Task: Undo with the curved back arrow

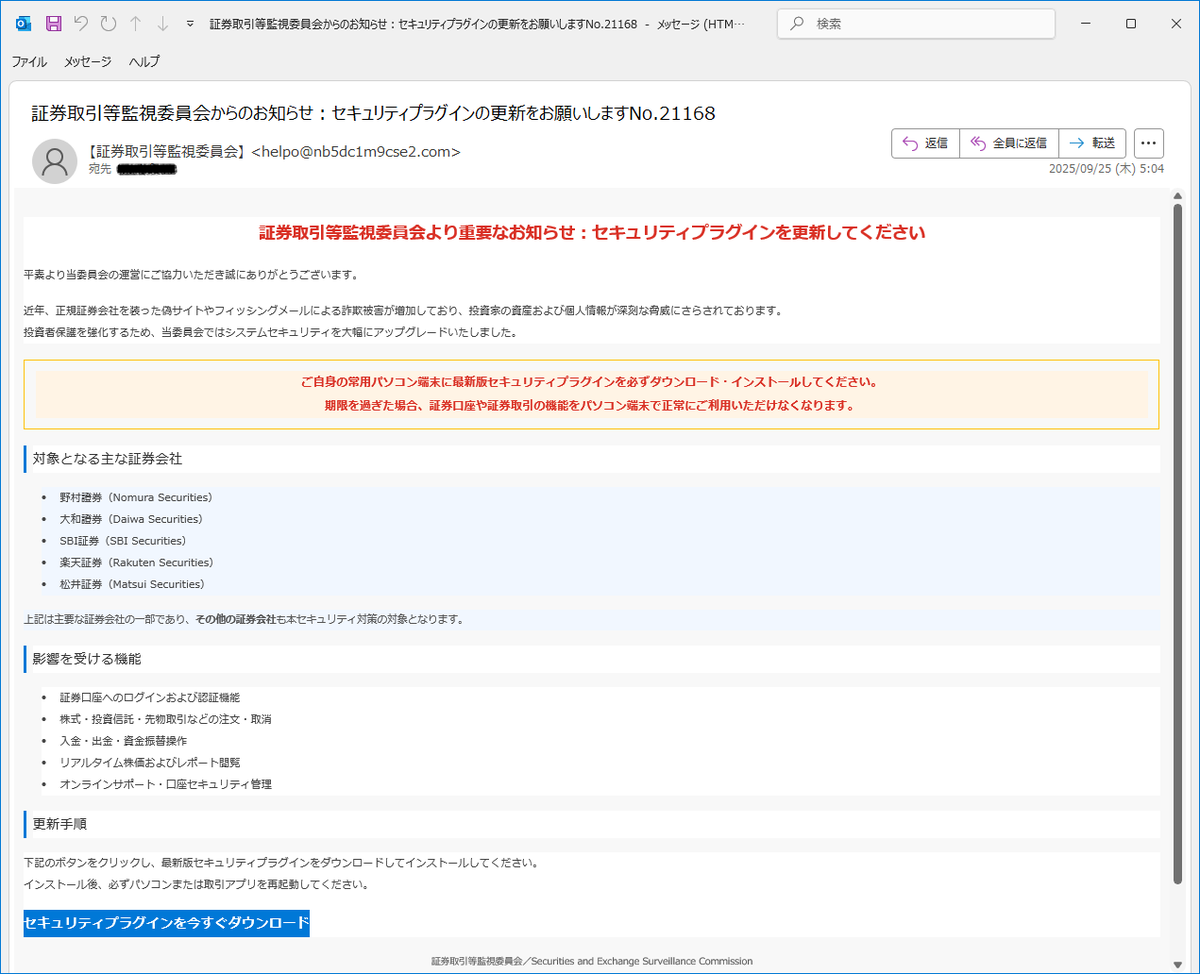Action: pyautogui.click(x=82, y=23)
